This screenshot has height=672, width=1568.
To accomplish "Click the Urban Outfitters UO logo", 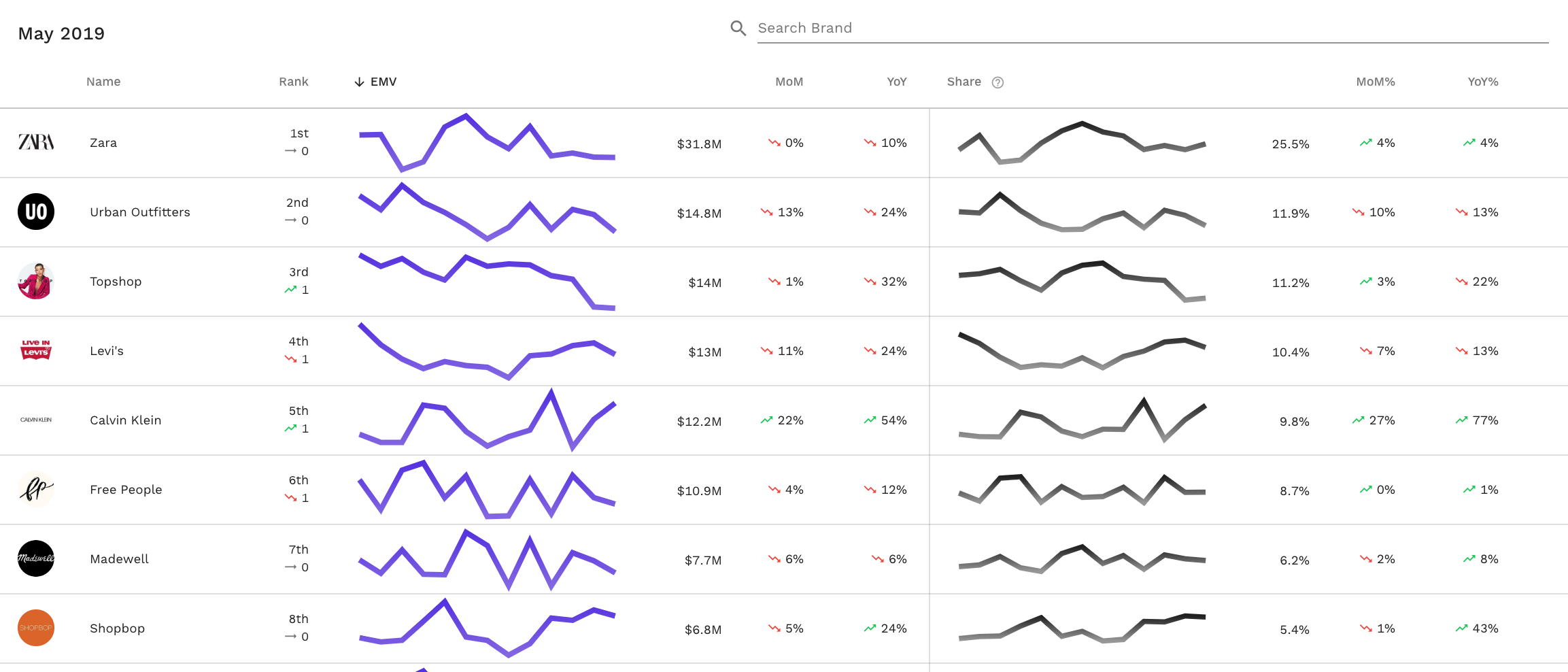I will (36, 212).
